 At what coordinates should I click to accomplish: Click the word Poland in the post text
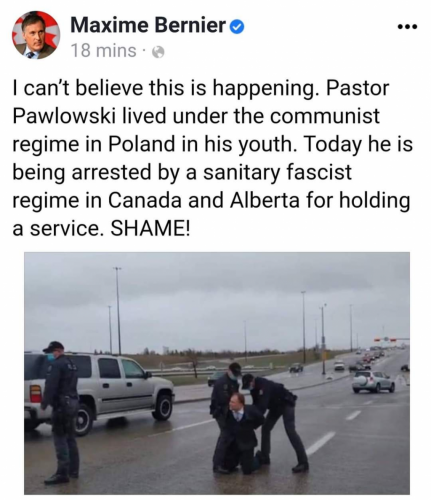point(141,144)
